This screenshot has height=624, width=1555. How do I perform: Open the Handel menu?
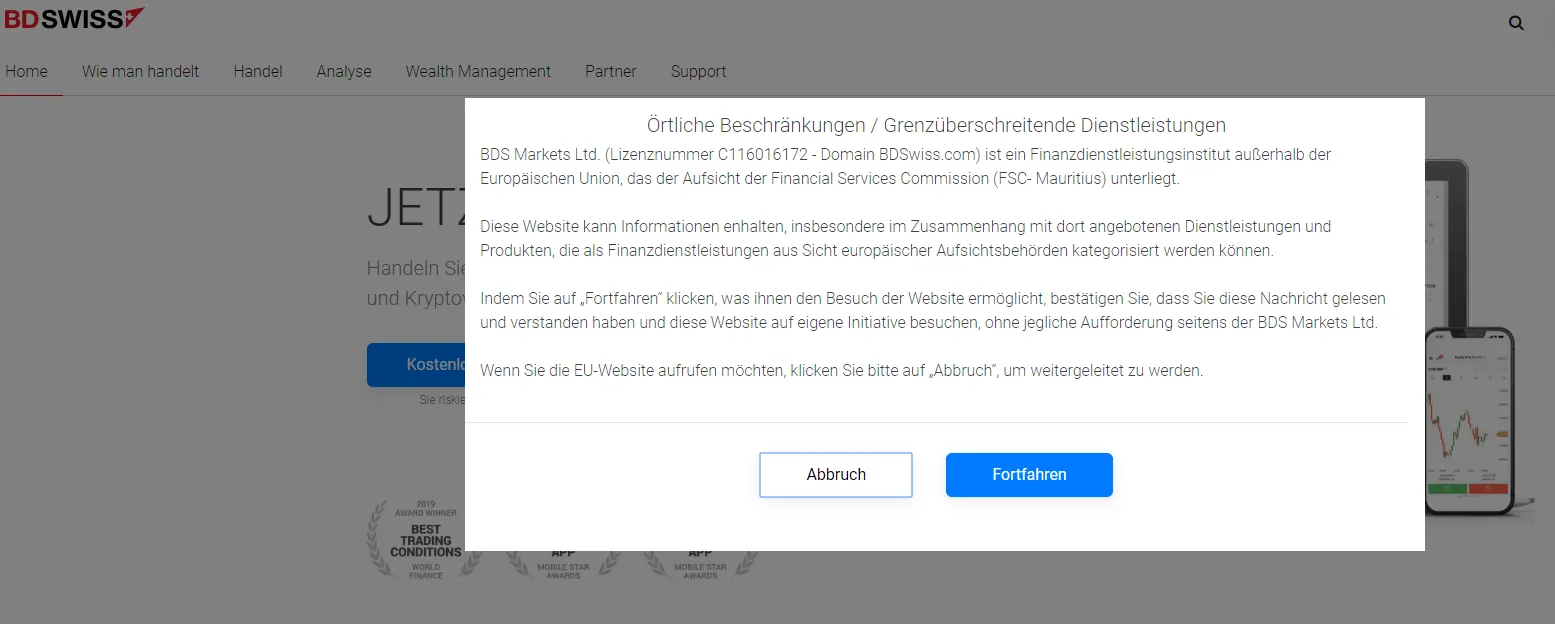coord(258,71)
